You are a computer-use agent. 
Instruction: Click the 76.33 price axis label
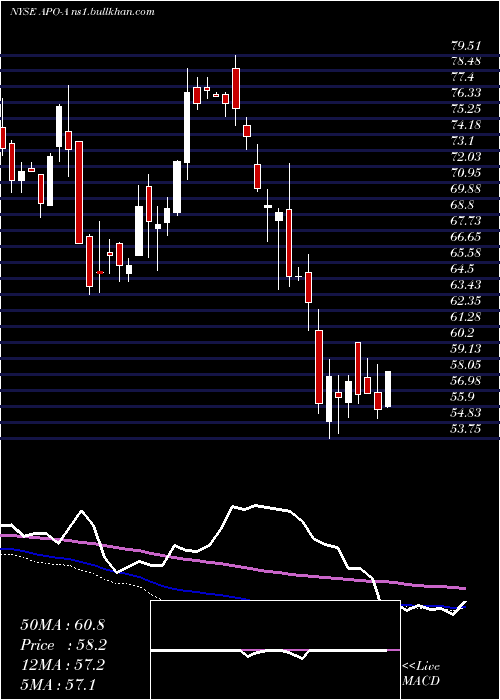click(x=465, y=93)
